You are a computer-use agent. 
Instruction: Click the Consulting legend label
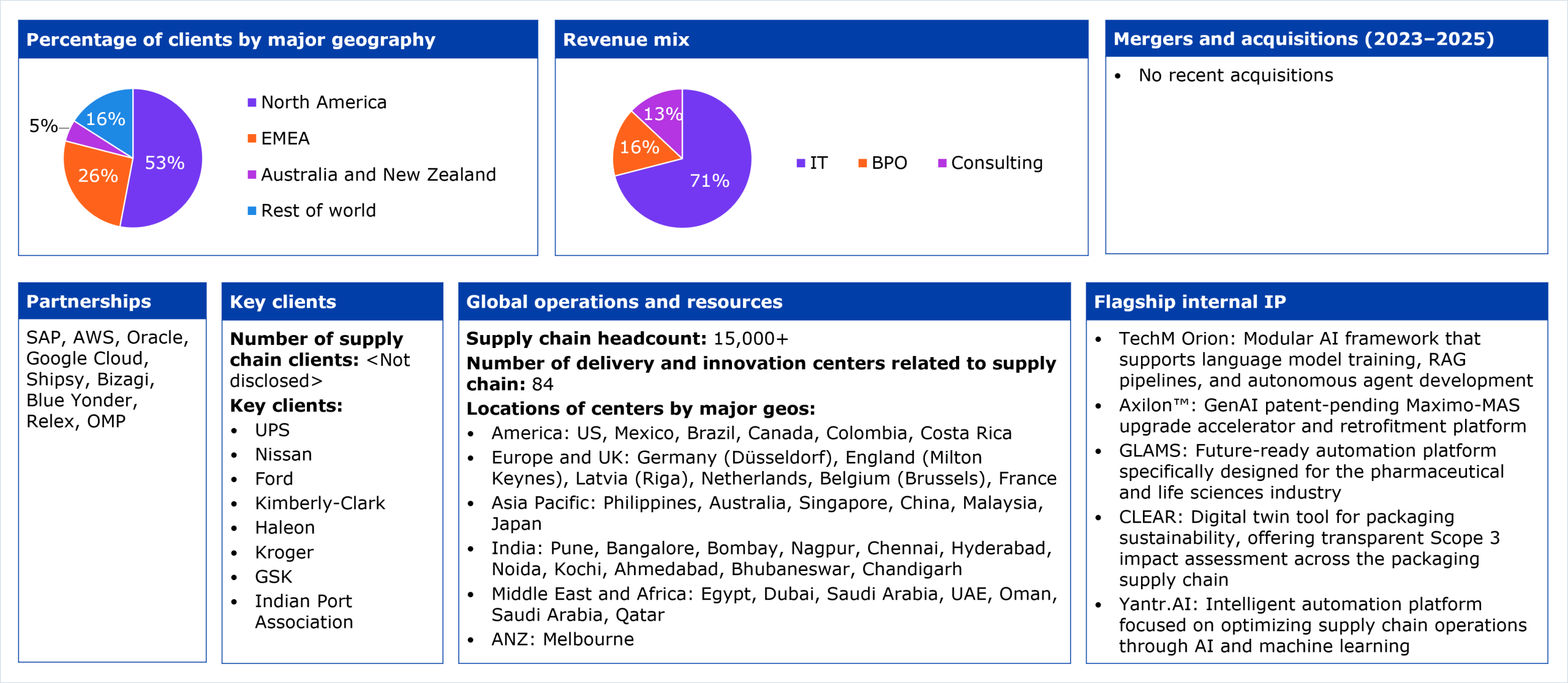[x=997, y=163]
